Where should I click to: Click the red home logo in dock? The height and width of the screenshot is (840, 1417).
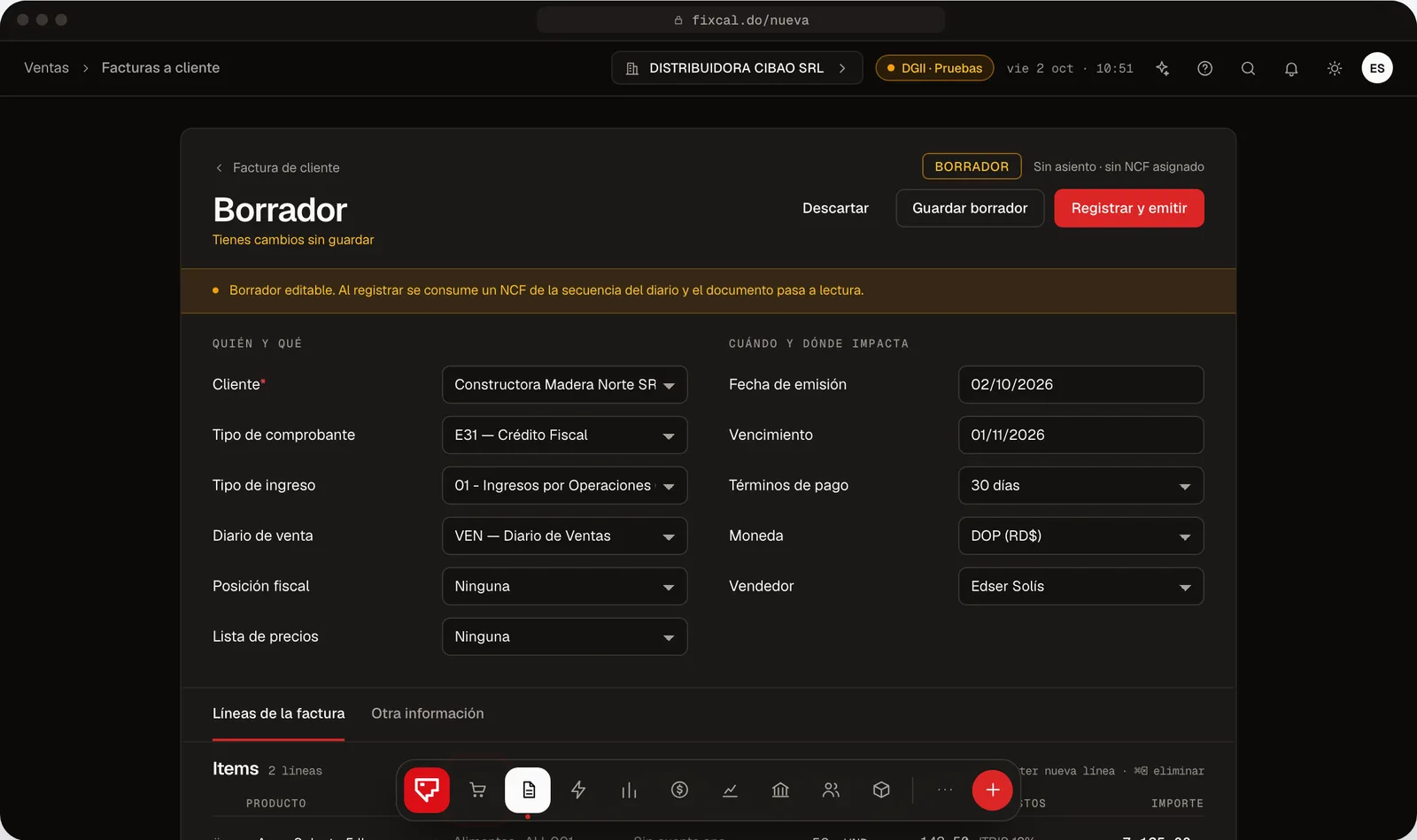pos(427,790)
